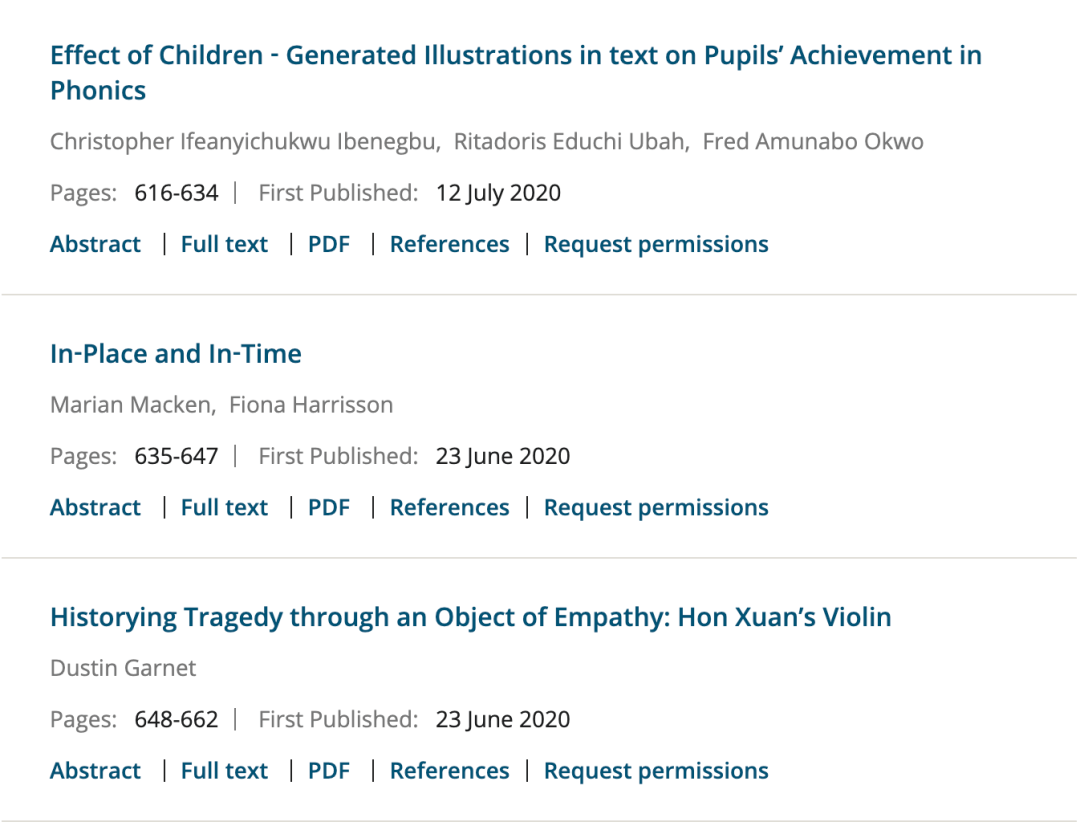Image resolution: width=1080 pixels, height=822 pixels.
Task: Download PDF for pages 616-634 article
Action: [x=329, y=244]
